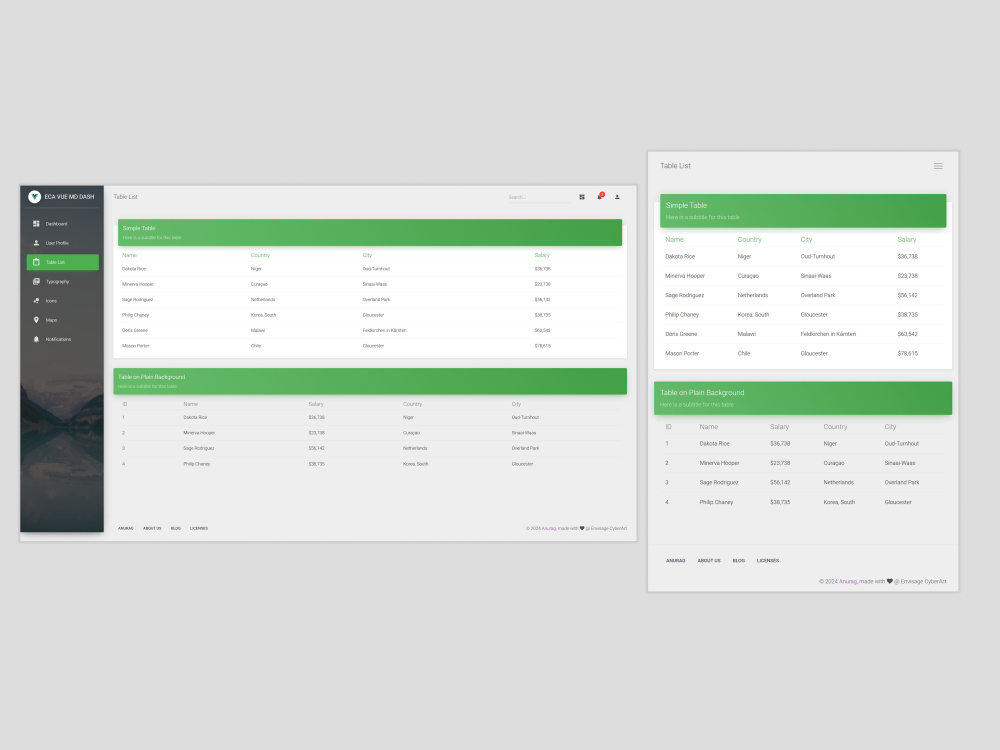The image size is (1000, 750).
Task: Open the notification bell with red badge
Action: coord(601,197)
